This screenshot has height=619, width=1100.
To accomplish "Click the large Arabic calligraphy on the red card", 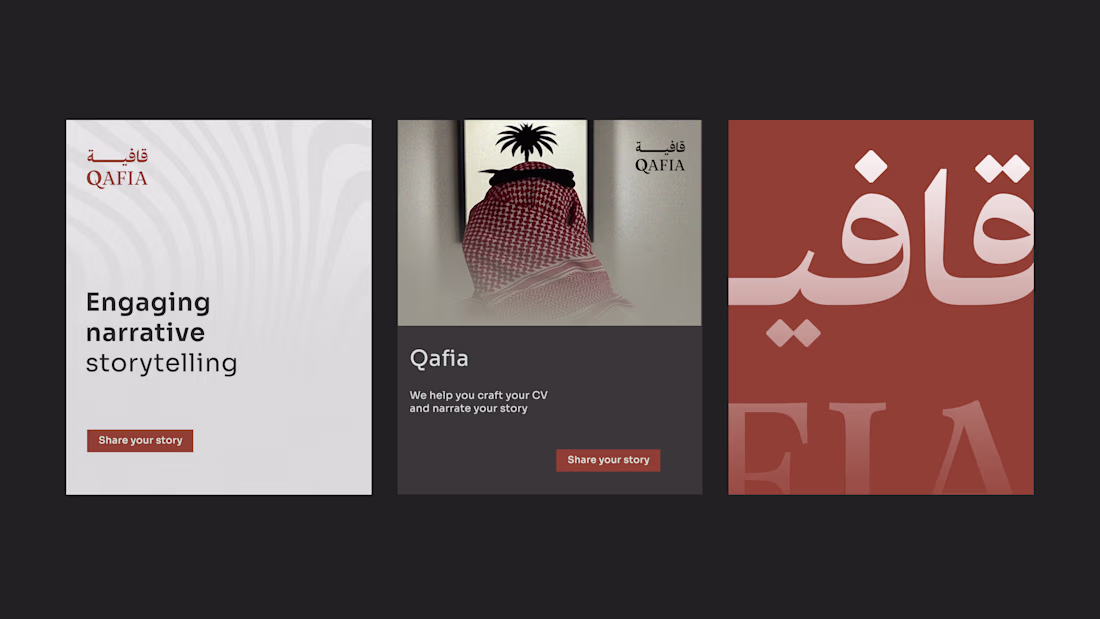I will click(881, 239).
